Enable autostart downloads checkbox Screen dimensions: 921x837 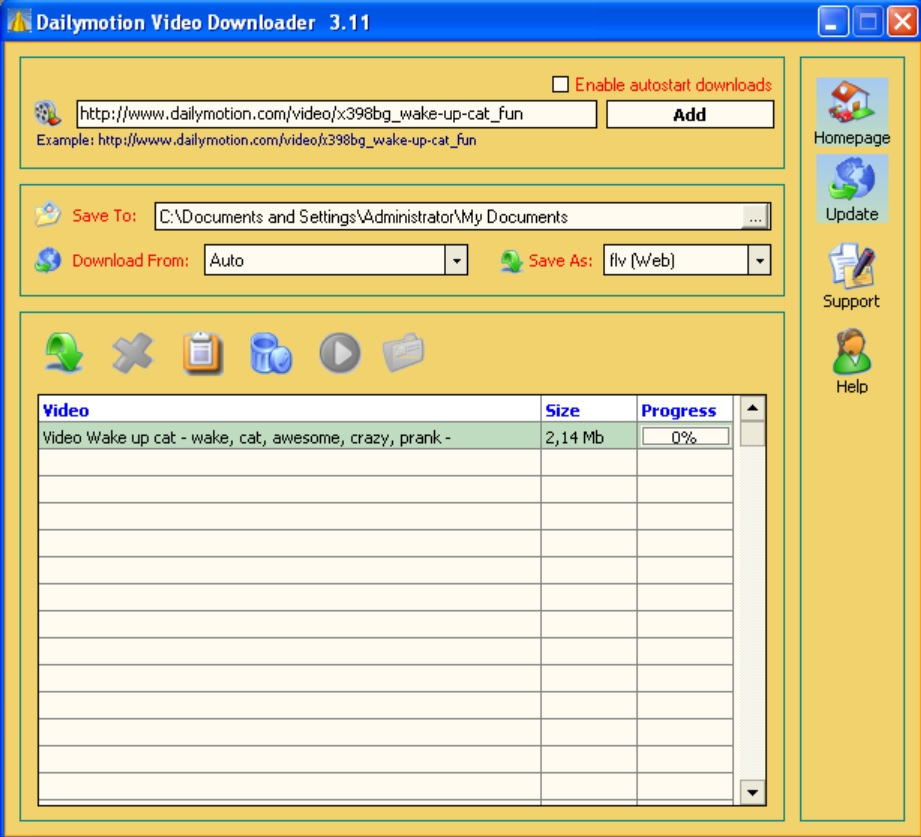561,85
